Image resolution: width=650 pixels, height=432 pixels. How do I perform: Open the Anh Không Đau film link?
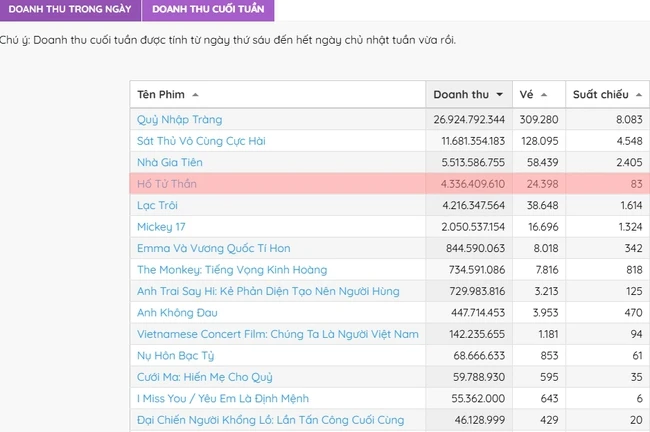tap(177, 313)
